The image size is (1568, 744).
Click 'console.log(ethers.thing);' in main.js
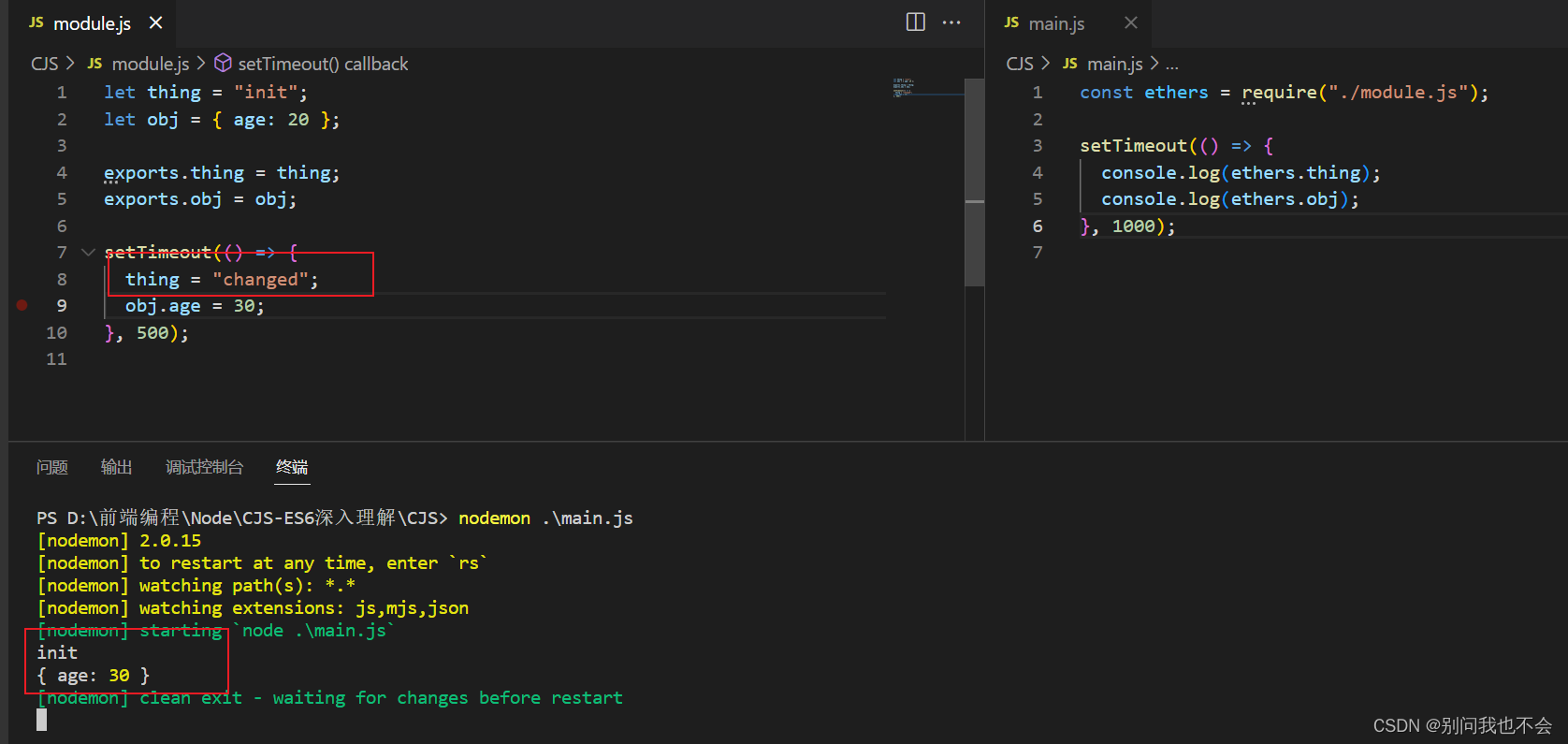(x=1241, y=173)
